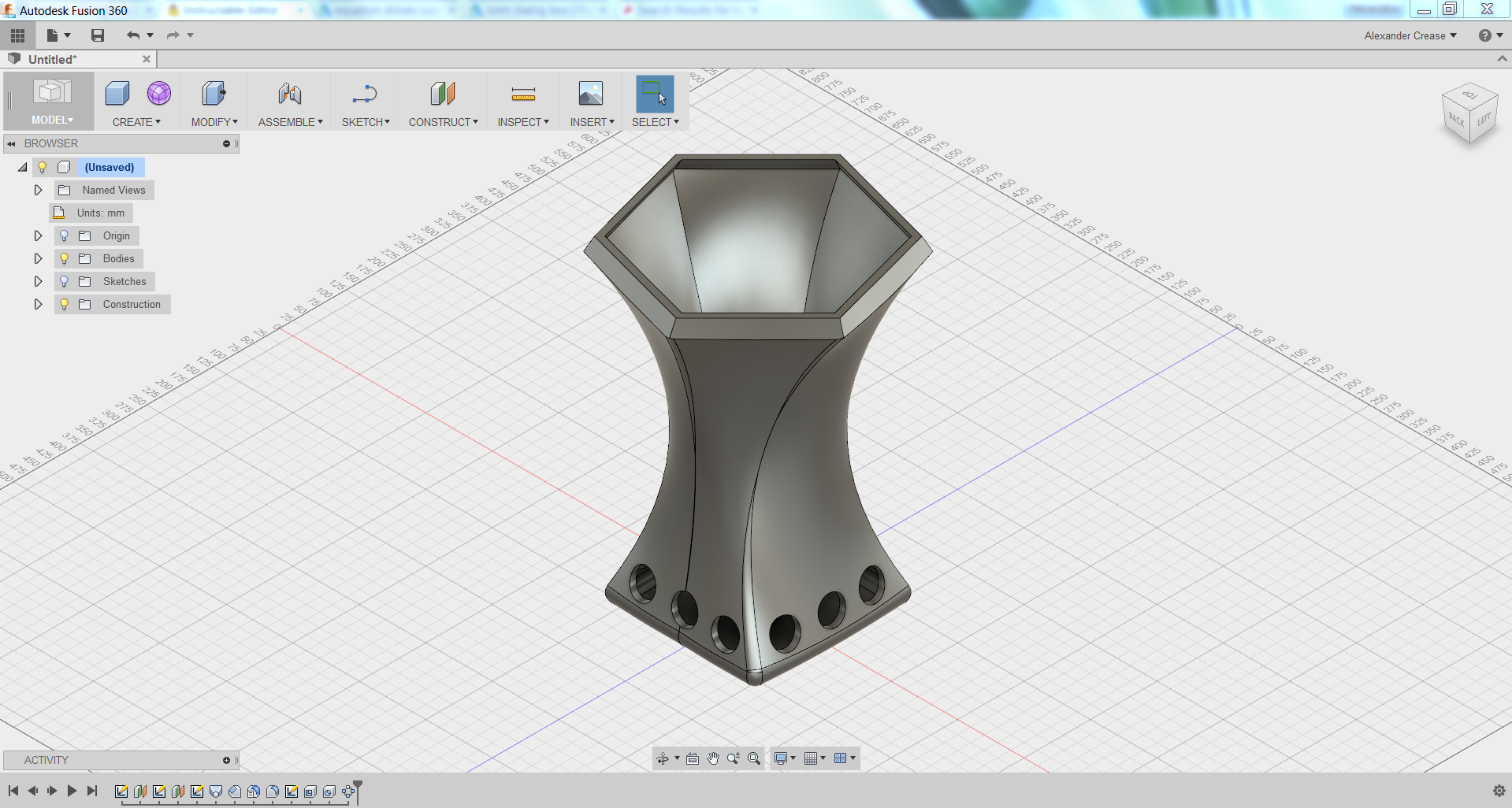The height and width of the screenshot is (808, 1512).
Task: Open the grid settings dropdown arrow
Action: tap(823, 758)
